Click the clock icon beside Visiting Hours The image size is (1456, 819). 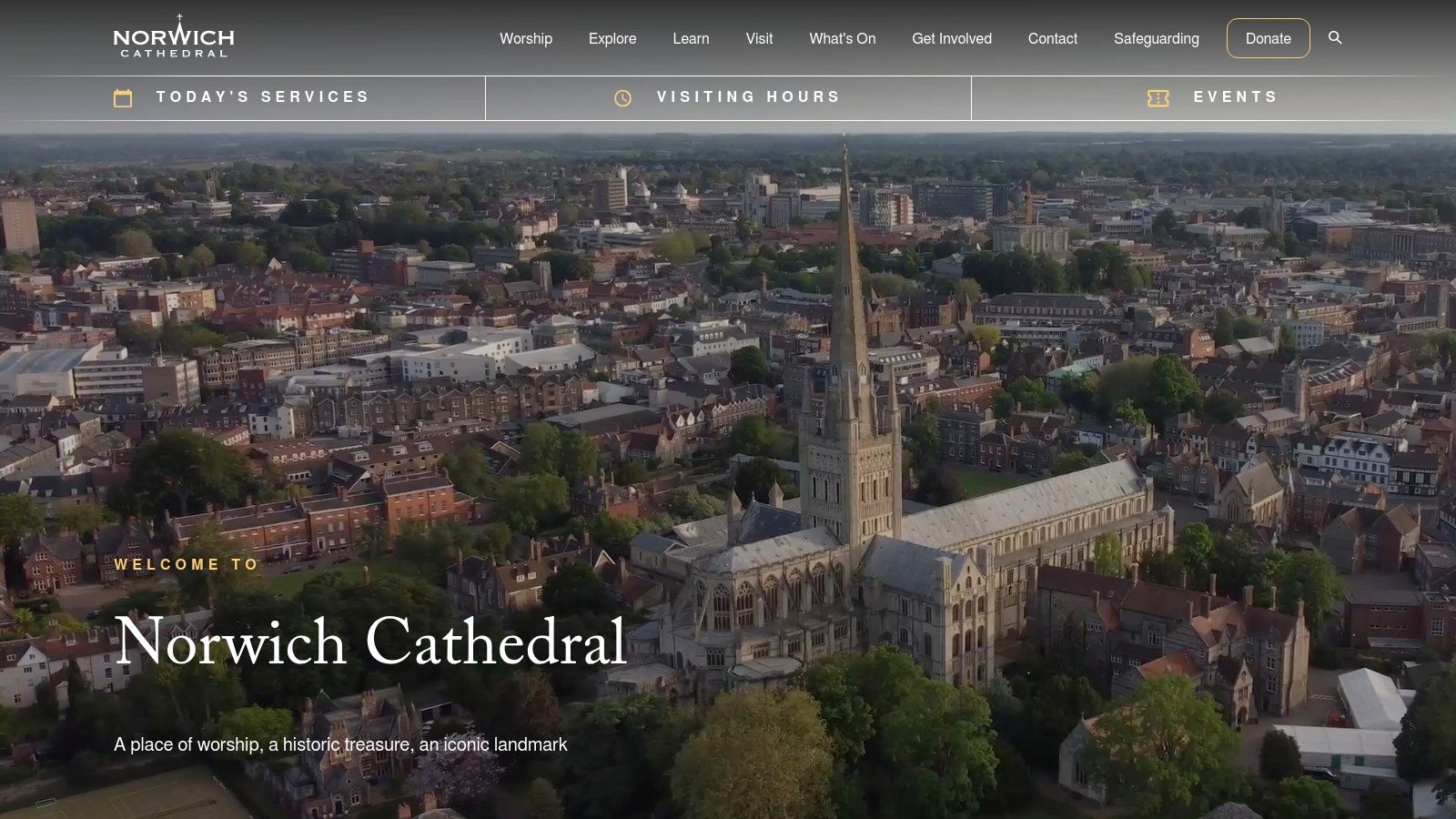(x=622, y=96)
